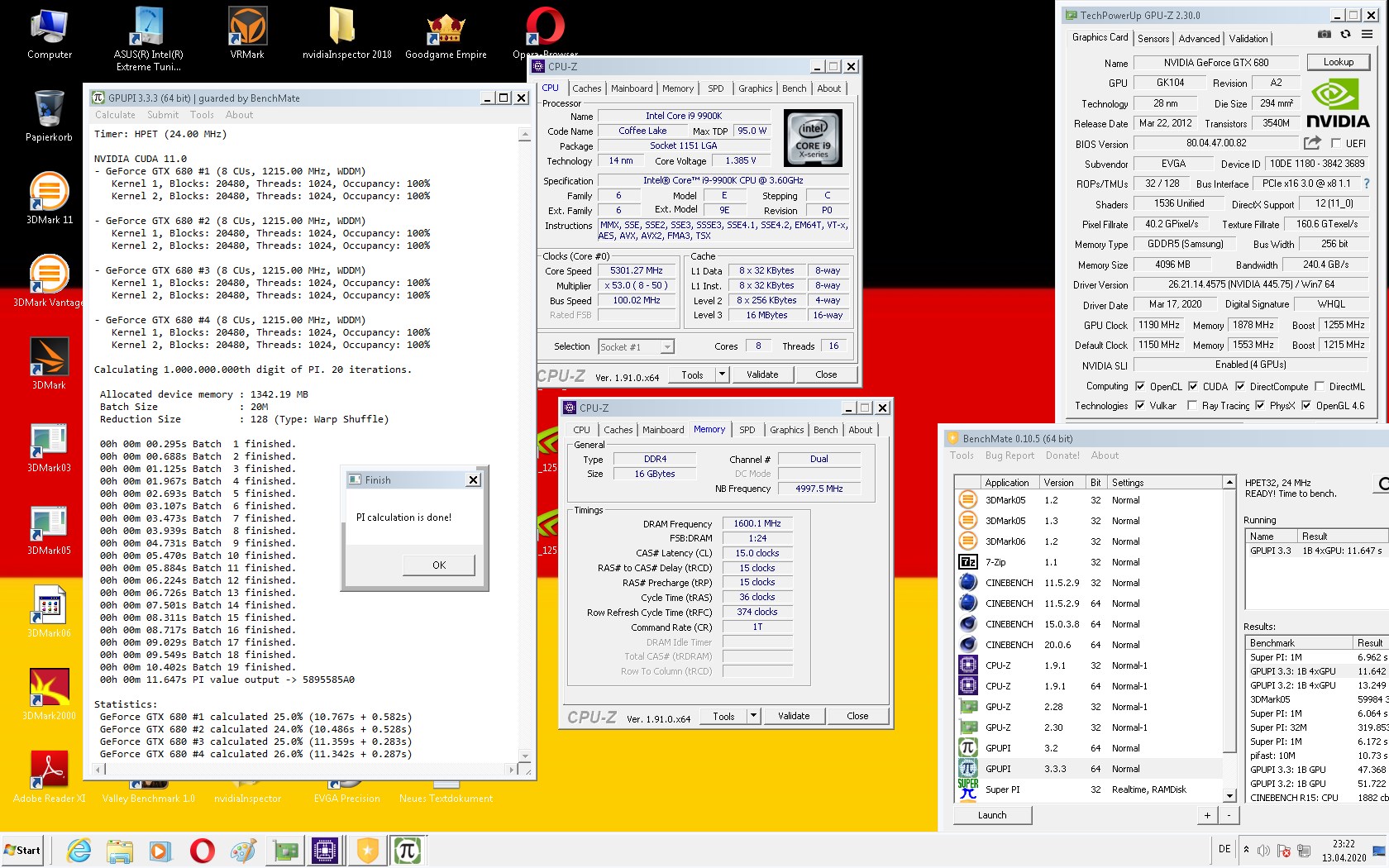Click Close in the Memory CPU-Z window
The width and height of the screenshot is (1389, 868).
pyautogui.click(x=857, y=716)
